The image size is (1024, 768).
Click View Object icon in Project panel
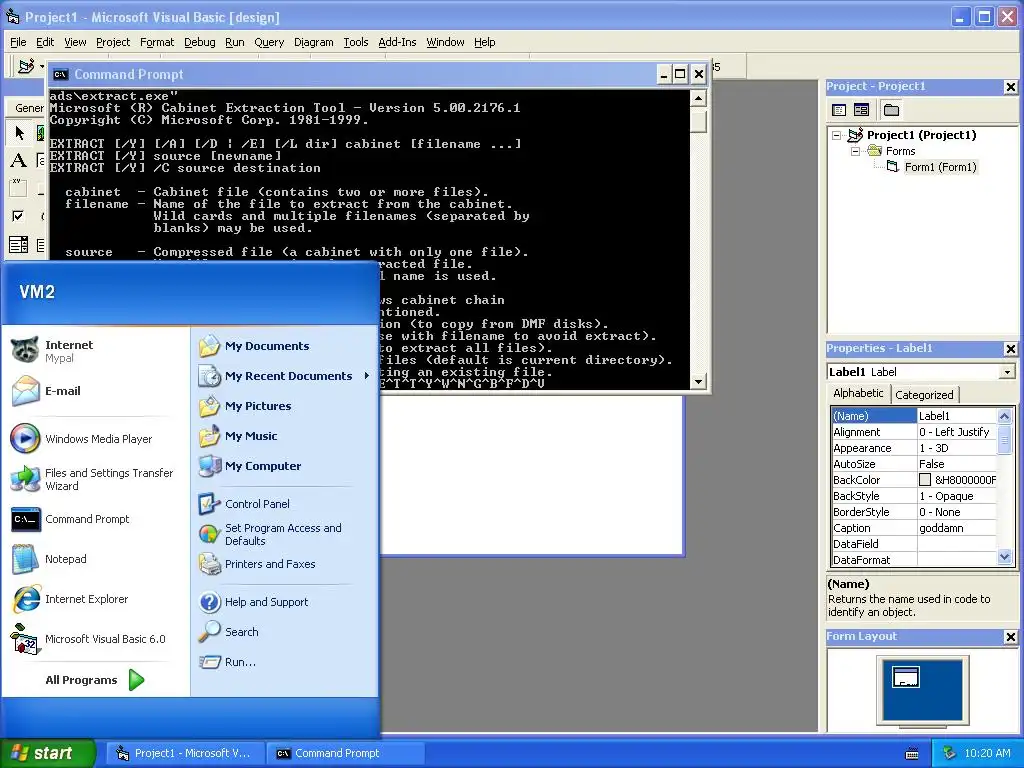coord(861,110)
